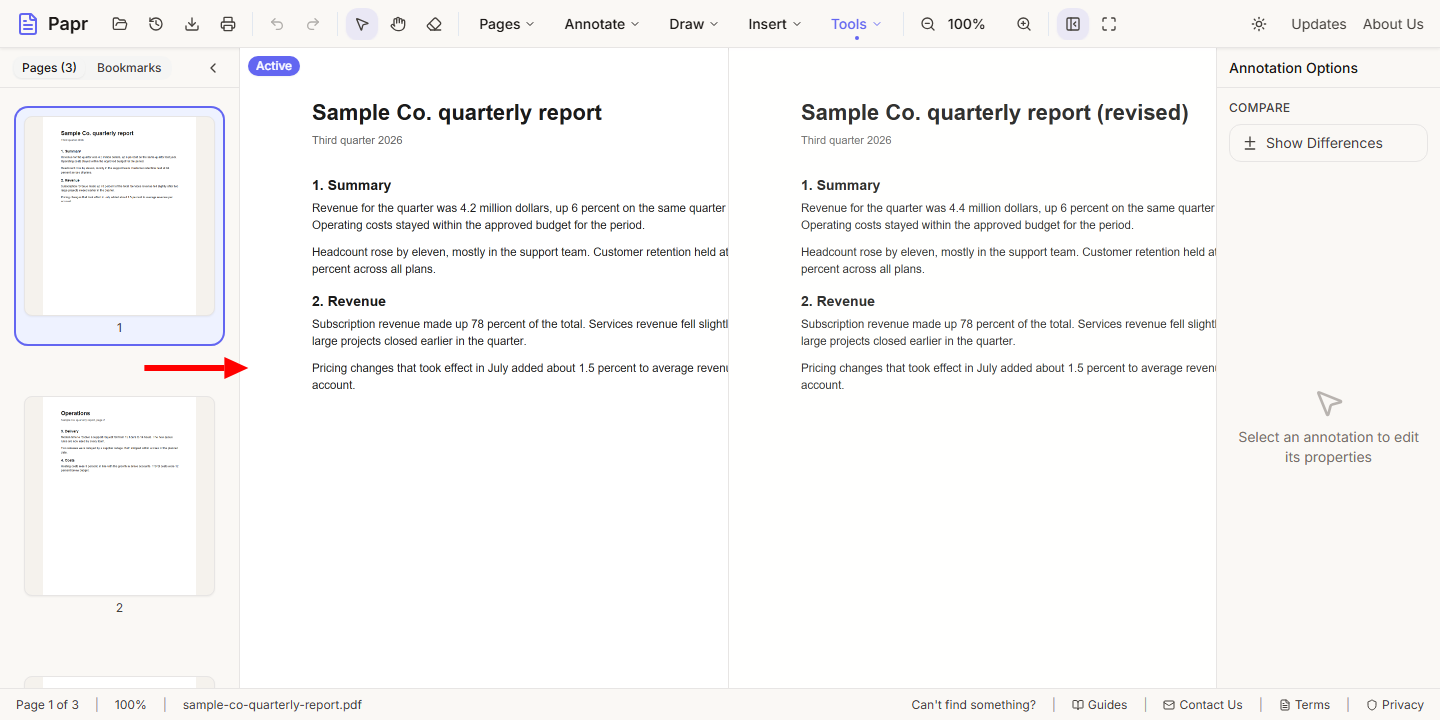Select the pointer cursor tool

click(362, 24)
